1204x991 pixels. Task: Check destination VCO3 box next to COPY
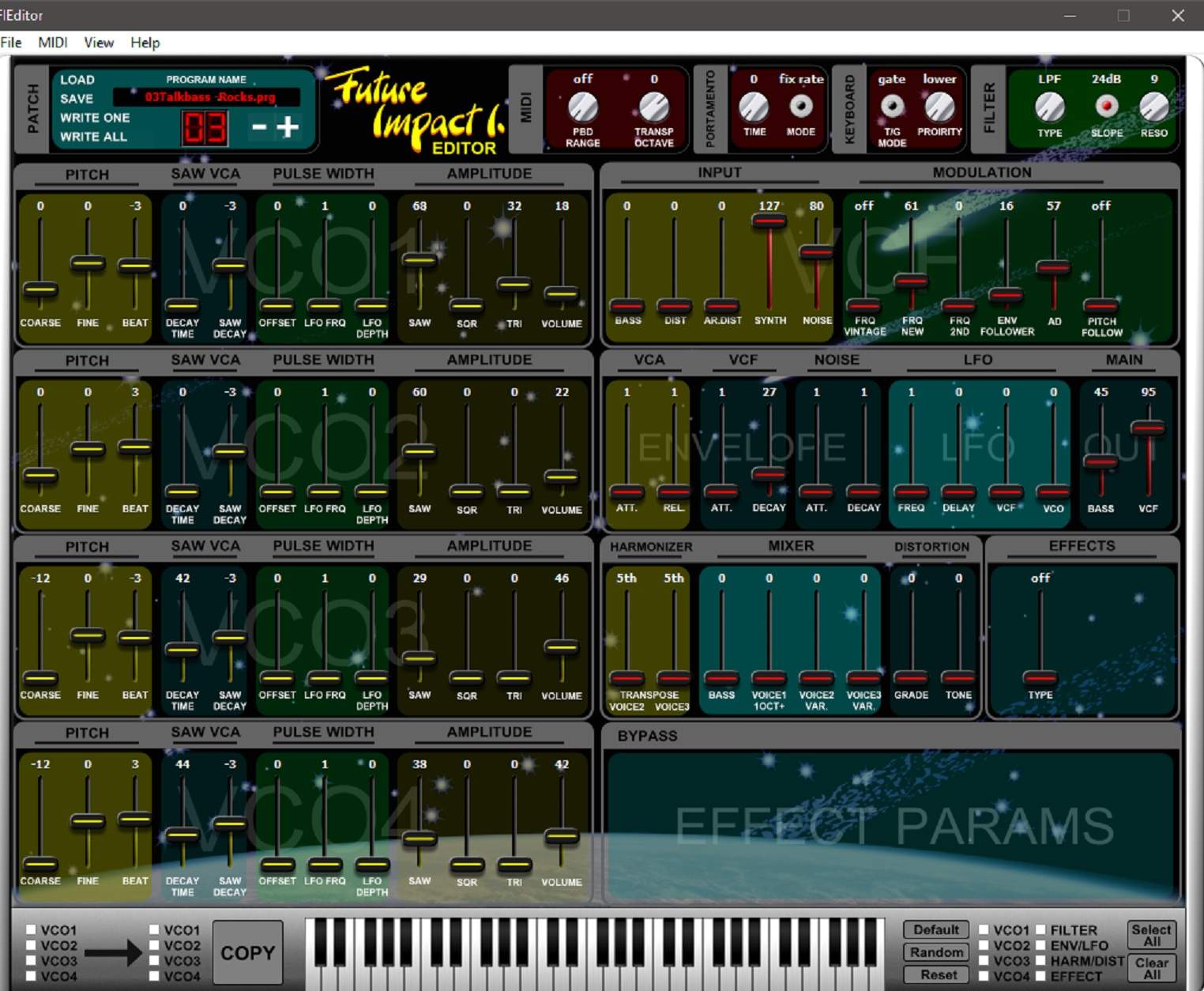(154, 961)
